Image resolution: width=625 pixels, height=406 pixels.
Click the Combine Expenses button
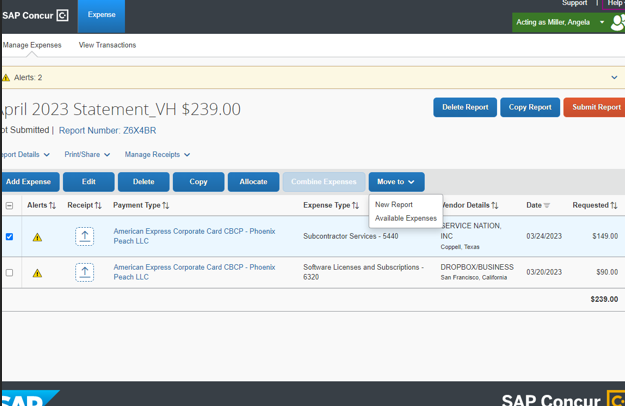(324, 182)
